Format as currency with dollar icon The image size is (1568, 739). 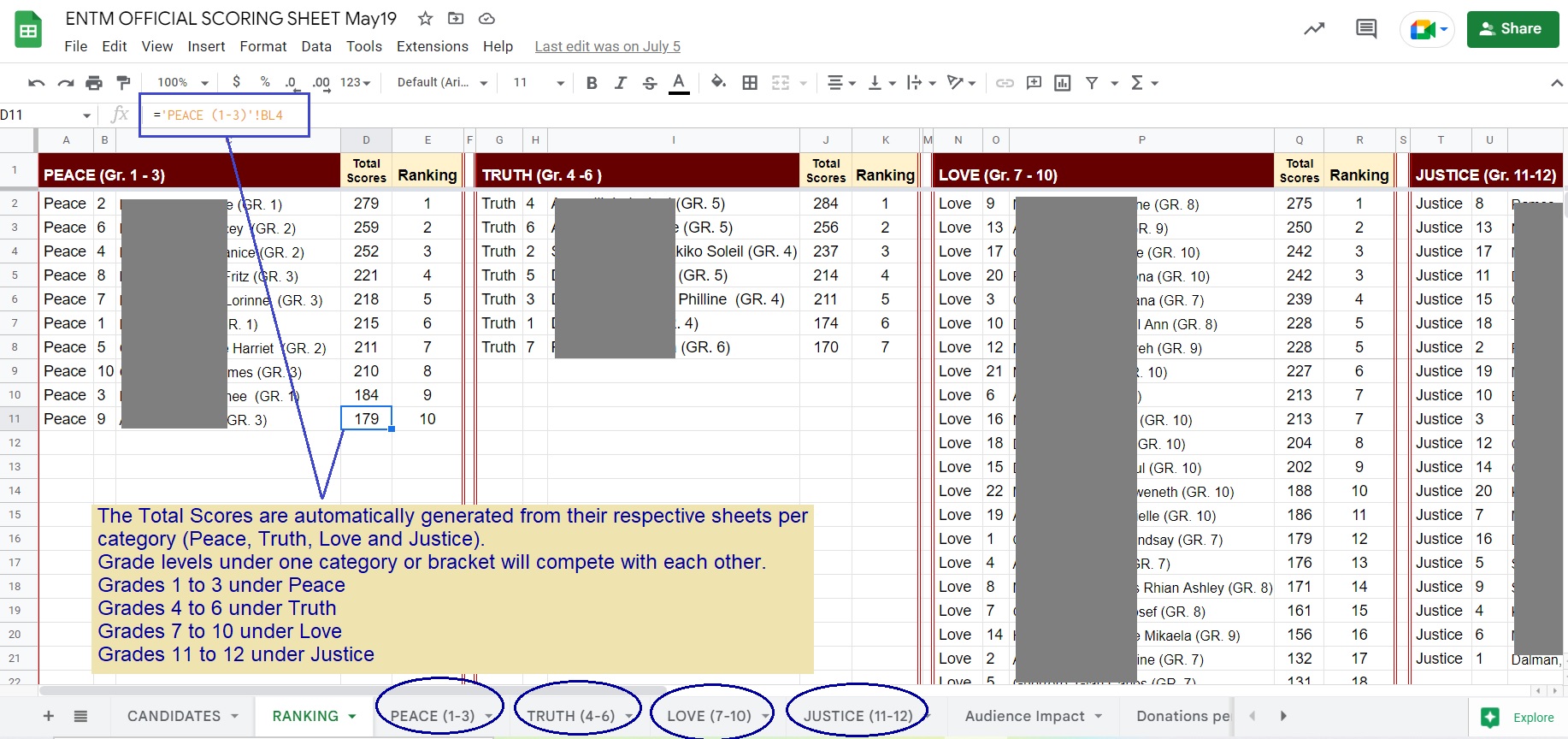(x=237, y=82)
